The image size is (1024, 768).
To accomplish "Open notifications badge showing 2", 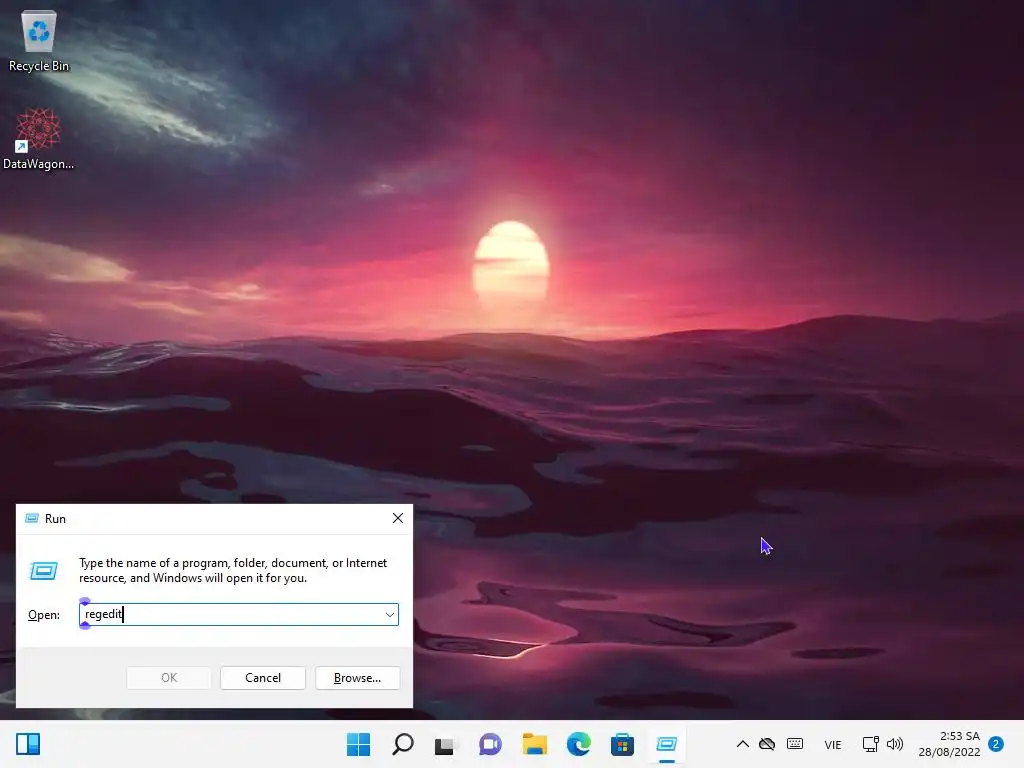I will pos(996,744).
